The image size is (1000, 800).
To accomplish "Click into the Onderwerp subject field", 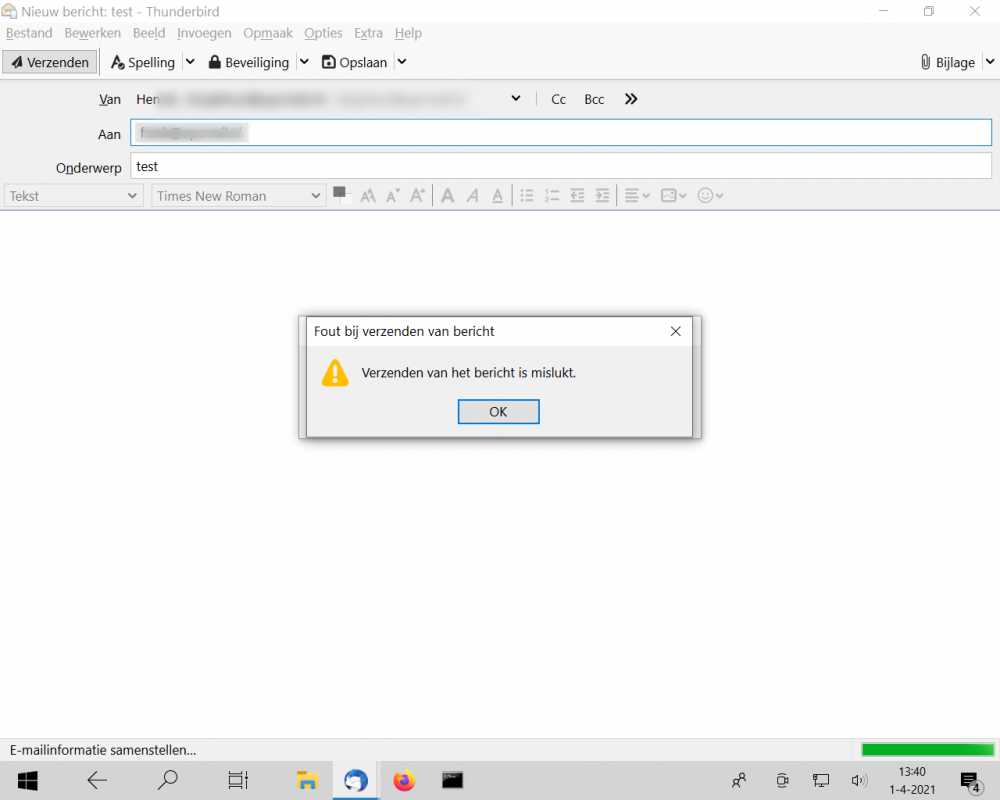I will [561, 166].
